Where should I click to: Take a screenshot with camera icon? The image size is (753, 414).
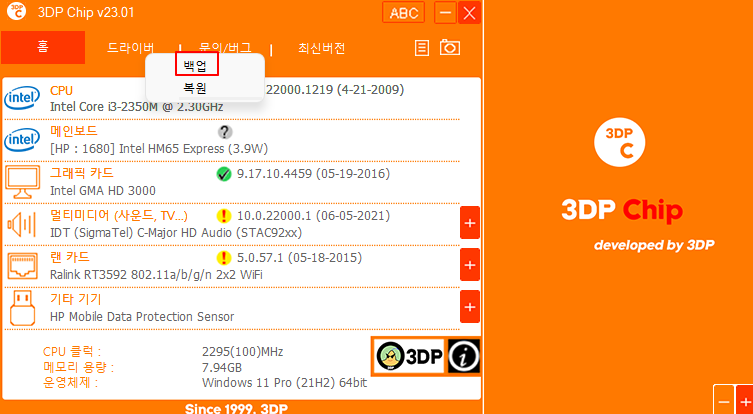pyautogui.click(x=450, y=48)
